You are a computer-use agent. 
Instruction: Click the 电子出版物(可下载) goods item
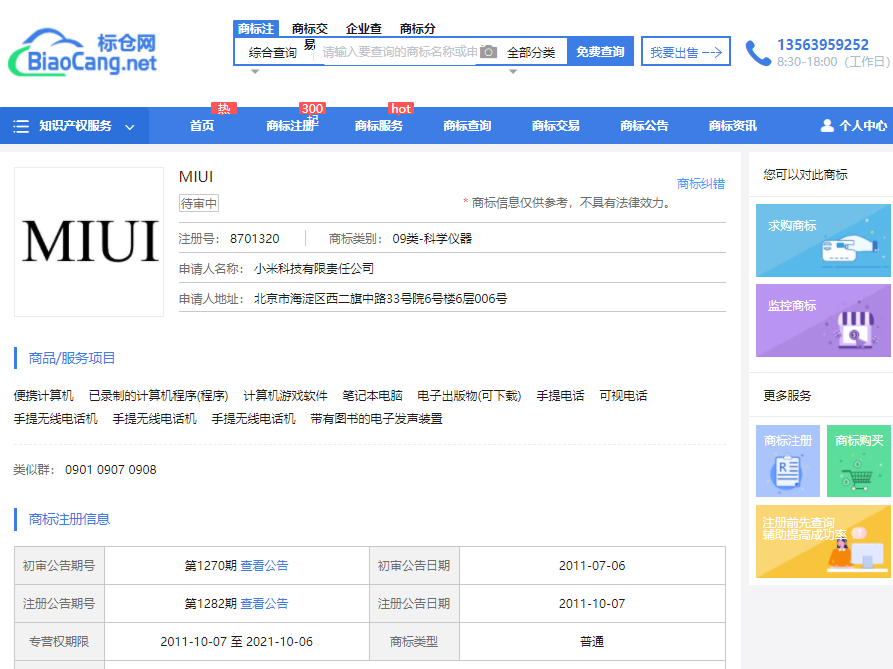469,396
